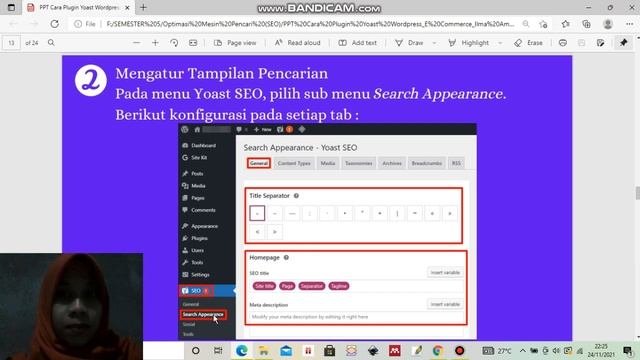This screenshot has height=360, width=640.
Task: Open the red M app on taskbar
Action: (x=395, y=351)
